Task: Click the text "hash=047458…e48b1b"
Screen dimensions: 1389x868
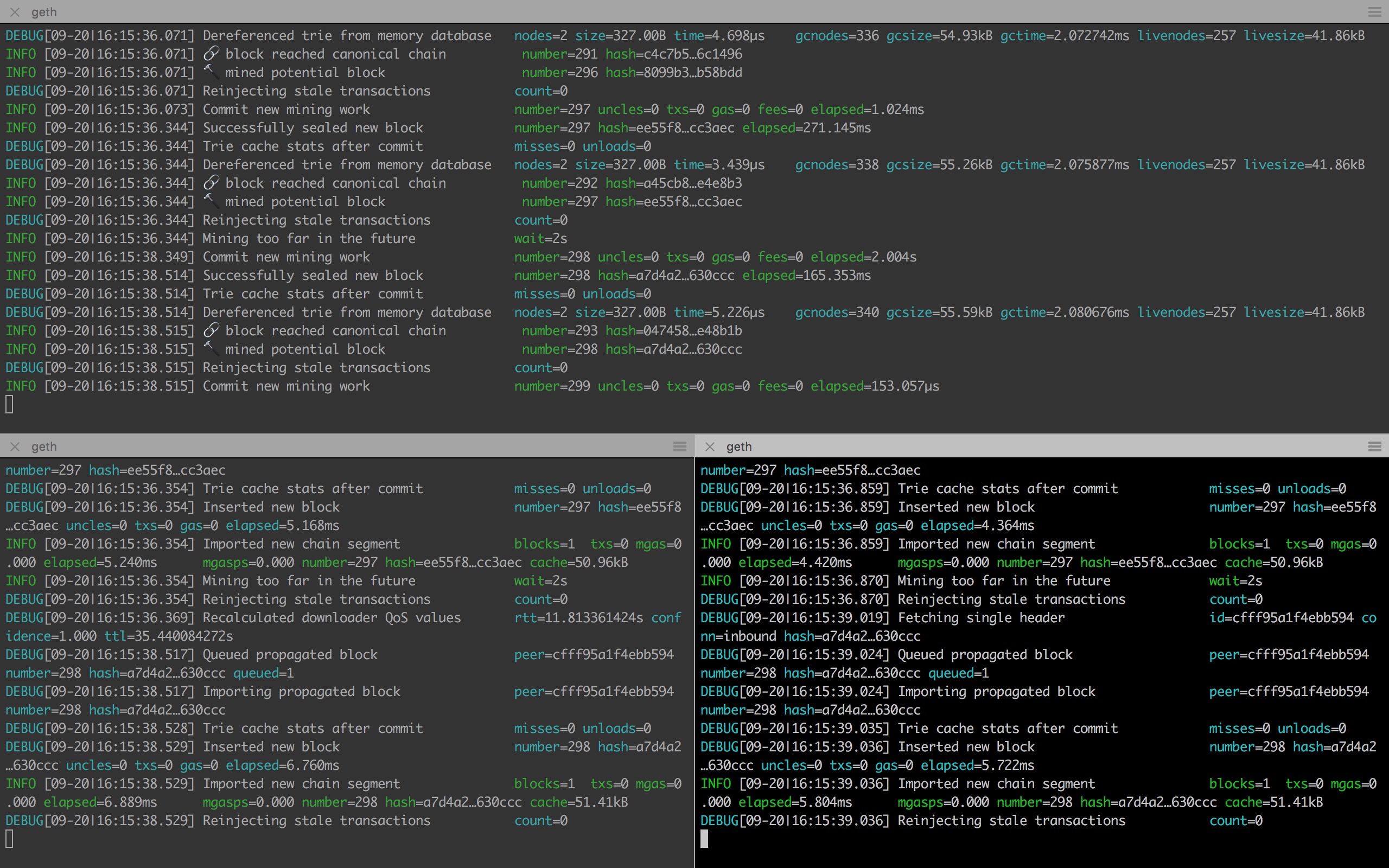Action: pyautogui.click(x=674, y=331)
